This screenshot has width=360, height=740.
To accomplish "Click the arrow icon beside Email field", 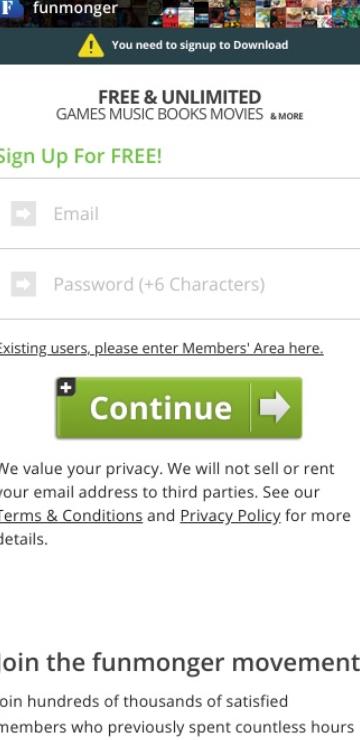I will tap(24, 214).
